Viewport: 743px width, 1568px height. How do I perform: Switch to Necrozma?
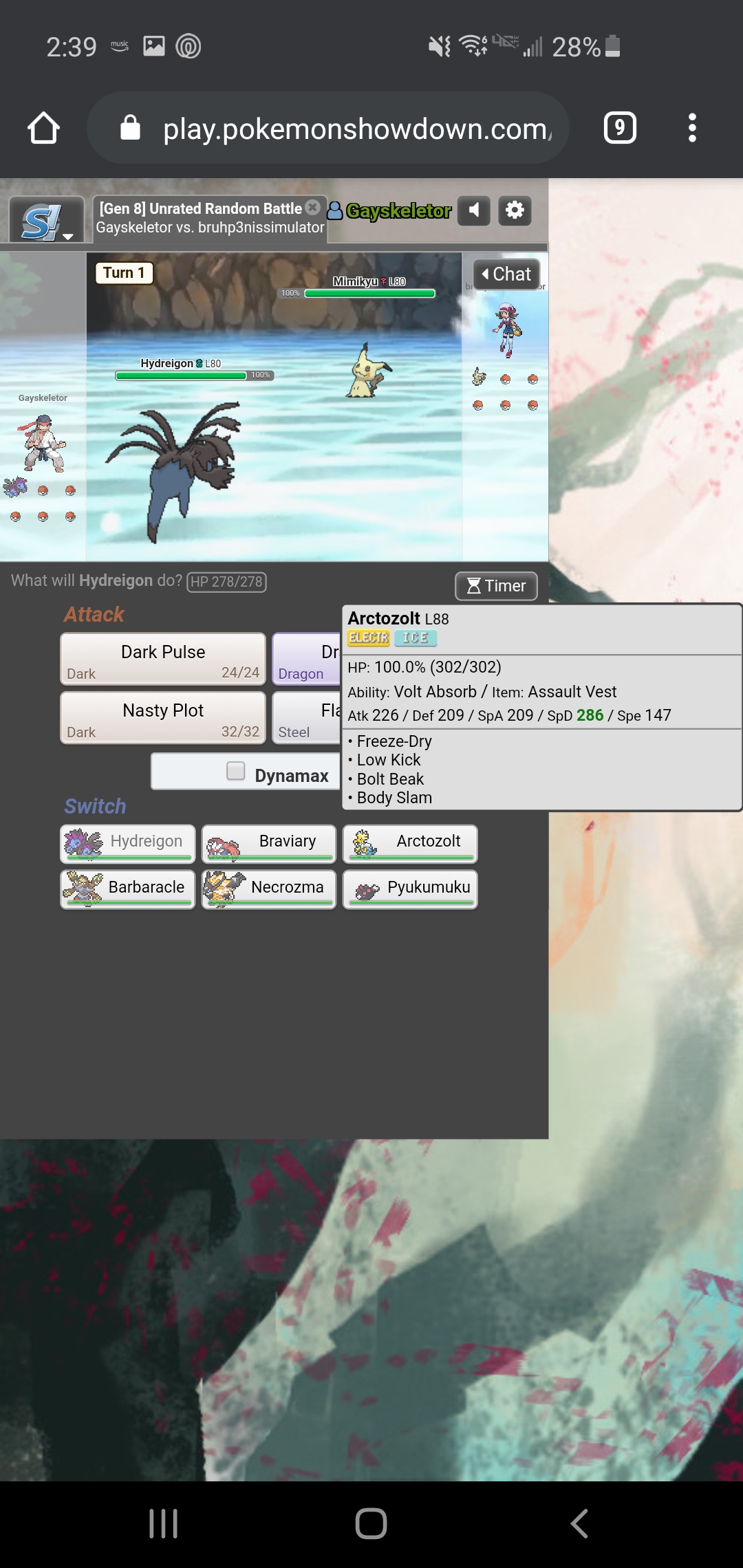269,890
